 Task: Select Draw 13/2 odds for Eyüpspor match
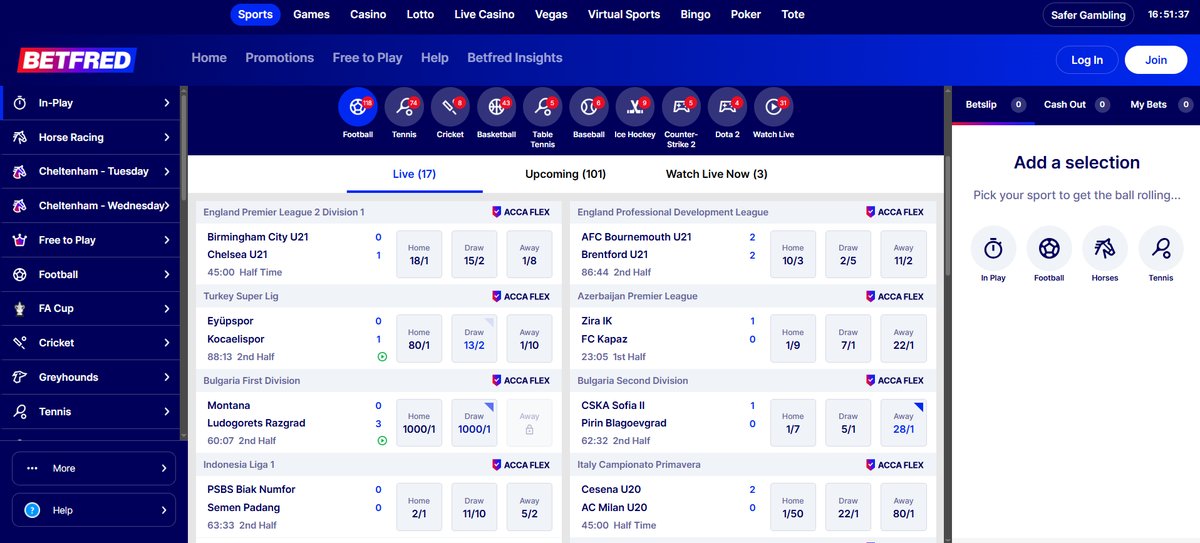(x=474, y=338)
